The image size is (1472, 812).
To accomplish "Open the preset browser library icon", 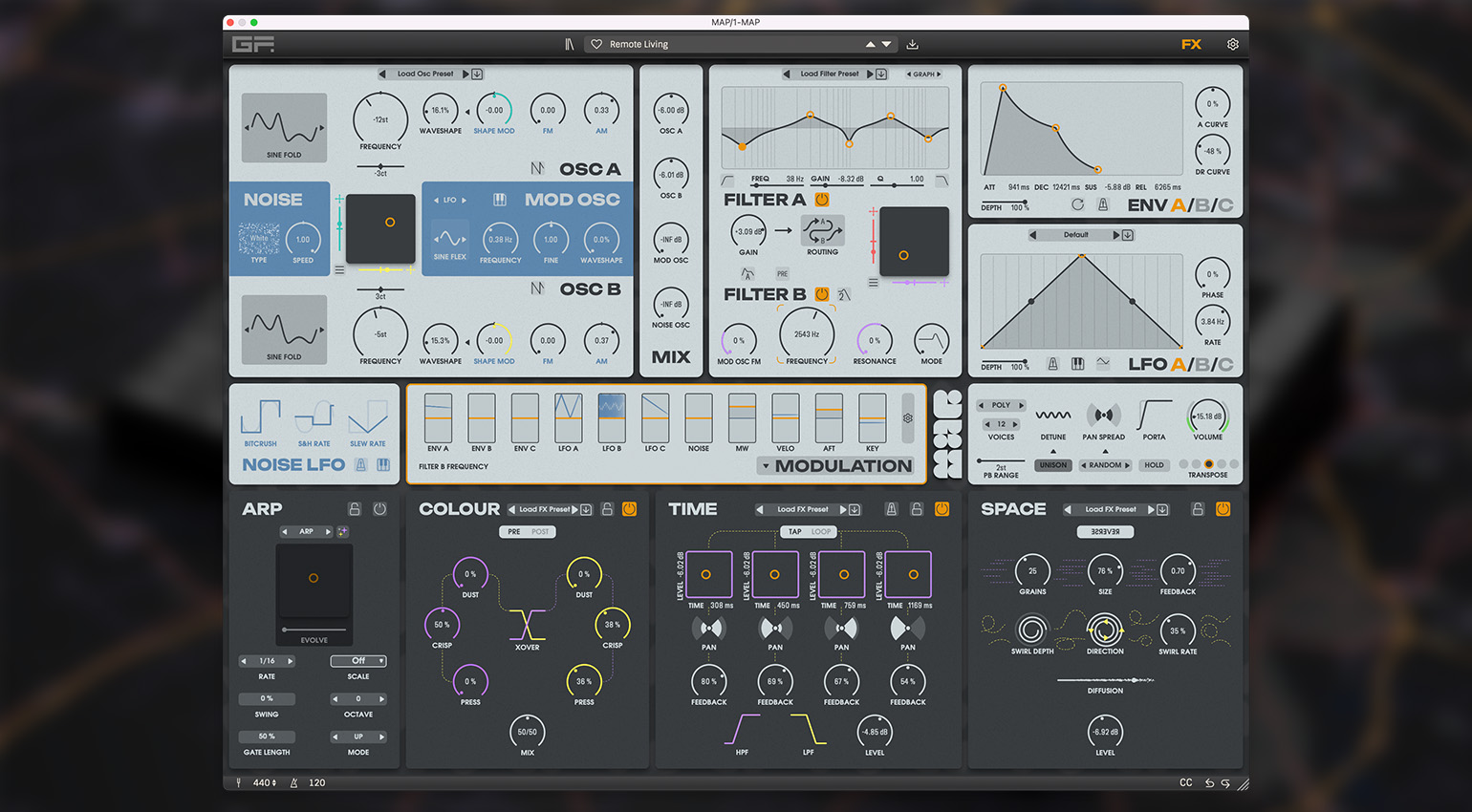I will [x=569, y=44].
